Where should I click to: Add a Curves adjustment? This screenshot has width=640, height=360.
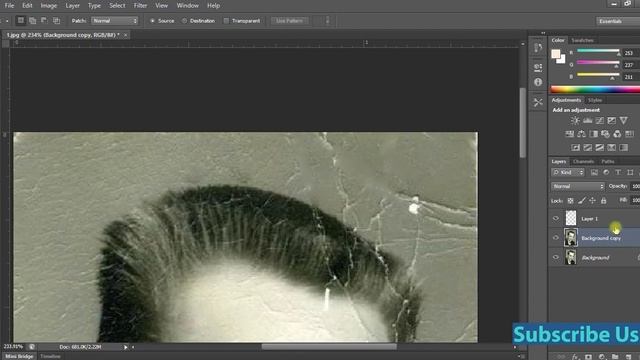pos(599,120)
